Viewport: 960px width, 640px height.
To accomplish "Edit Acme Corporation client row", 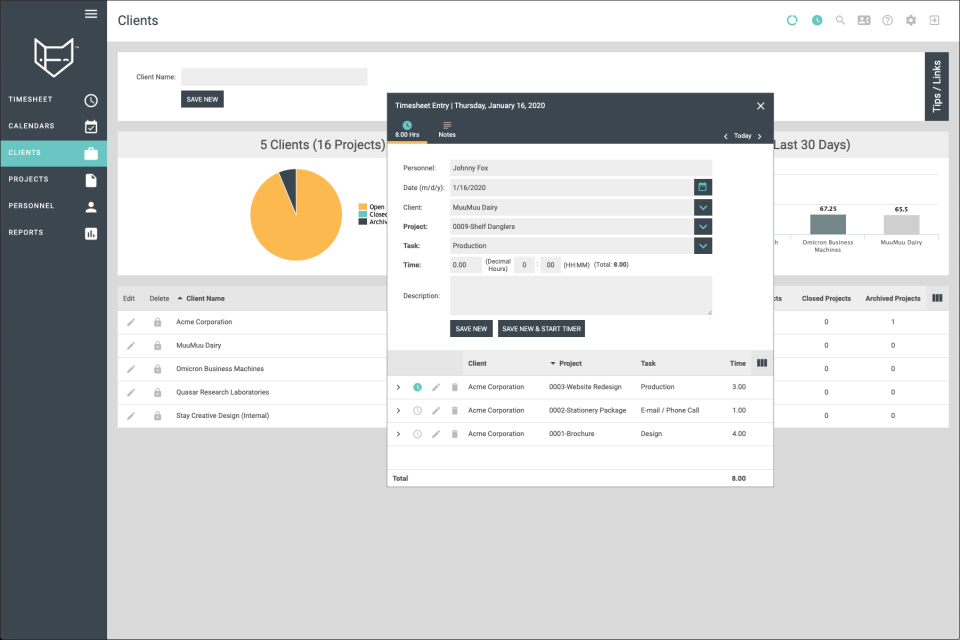I will 130,322.
